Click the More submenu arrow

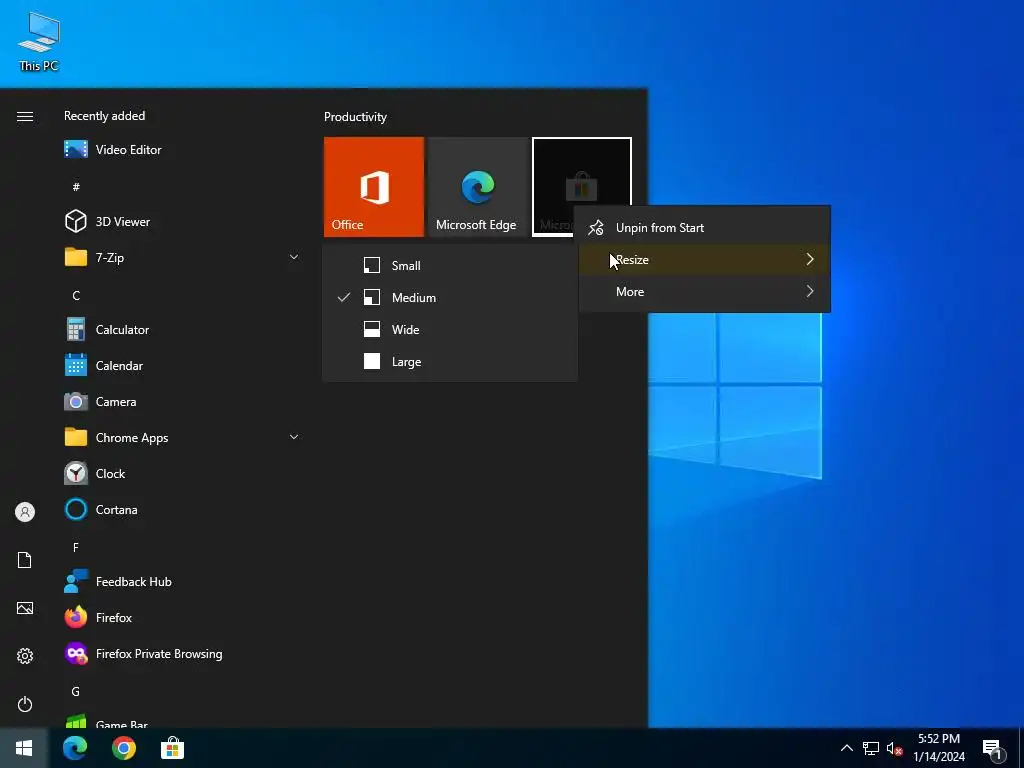pos(810,291)
